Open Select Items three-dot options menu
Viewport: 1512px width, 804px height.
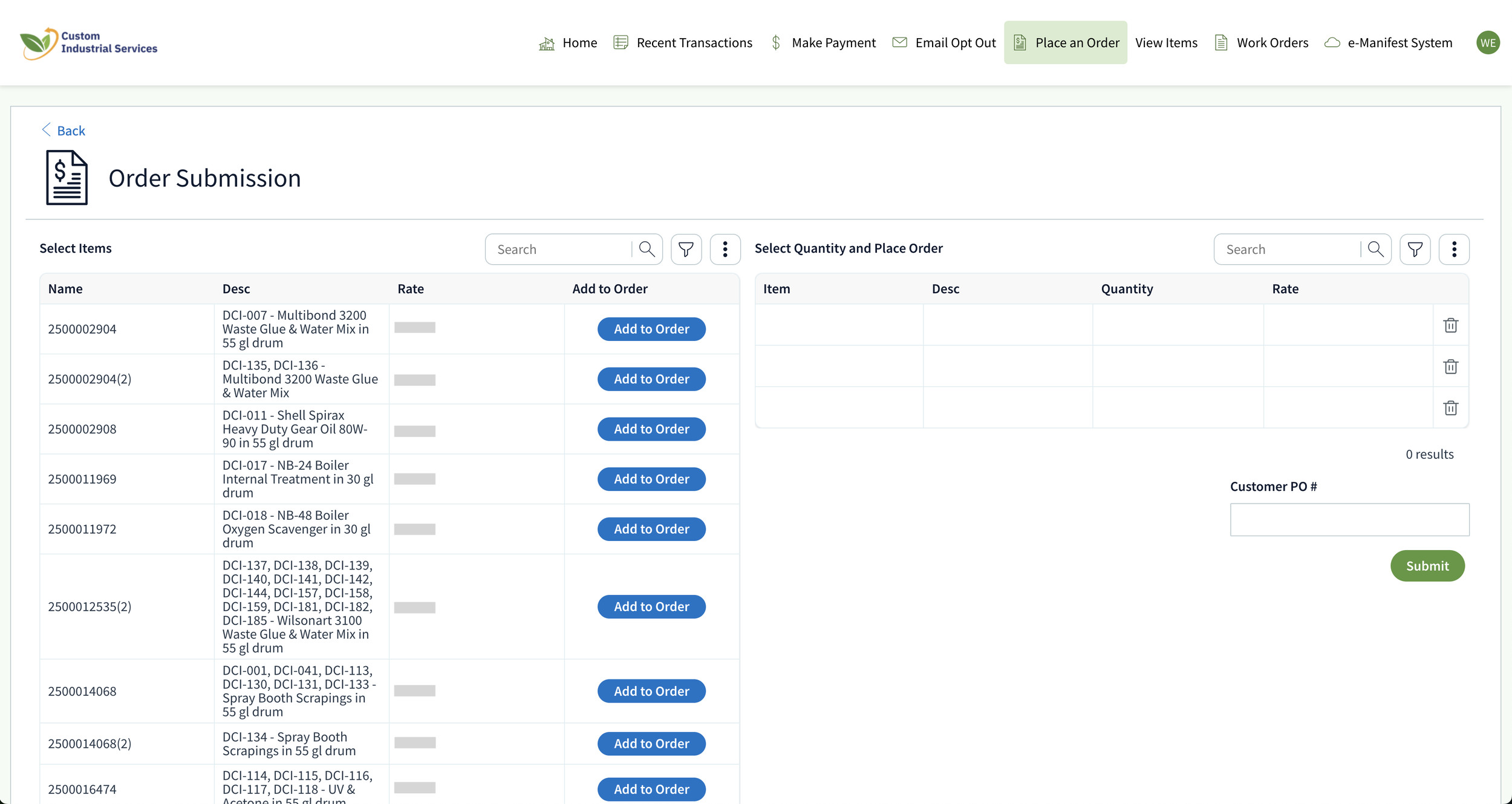[x=725, y=249]
